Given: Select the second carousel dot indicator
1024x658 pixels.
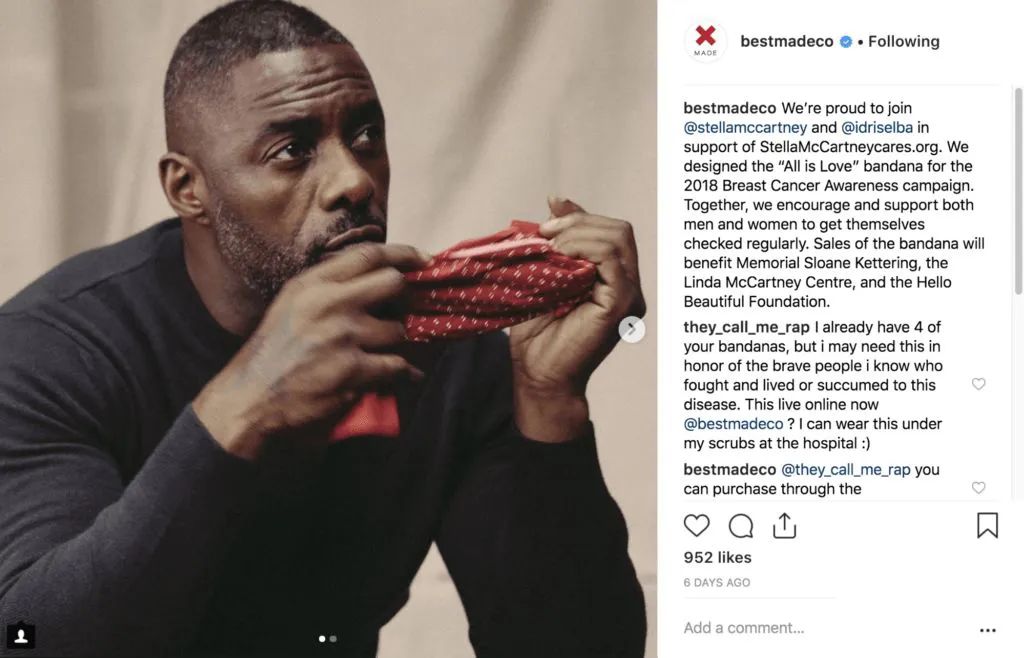Looking at the screenshot, I should point(333,638).
